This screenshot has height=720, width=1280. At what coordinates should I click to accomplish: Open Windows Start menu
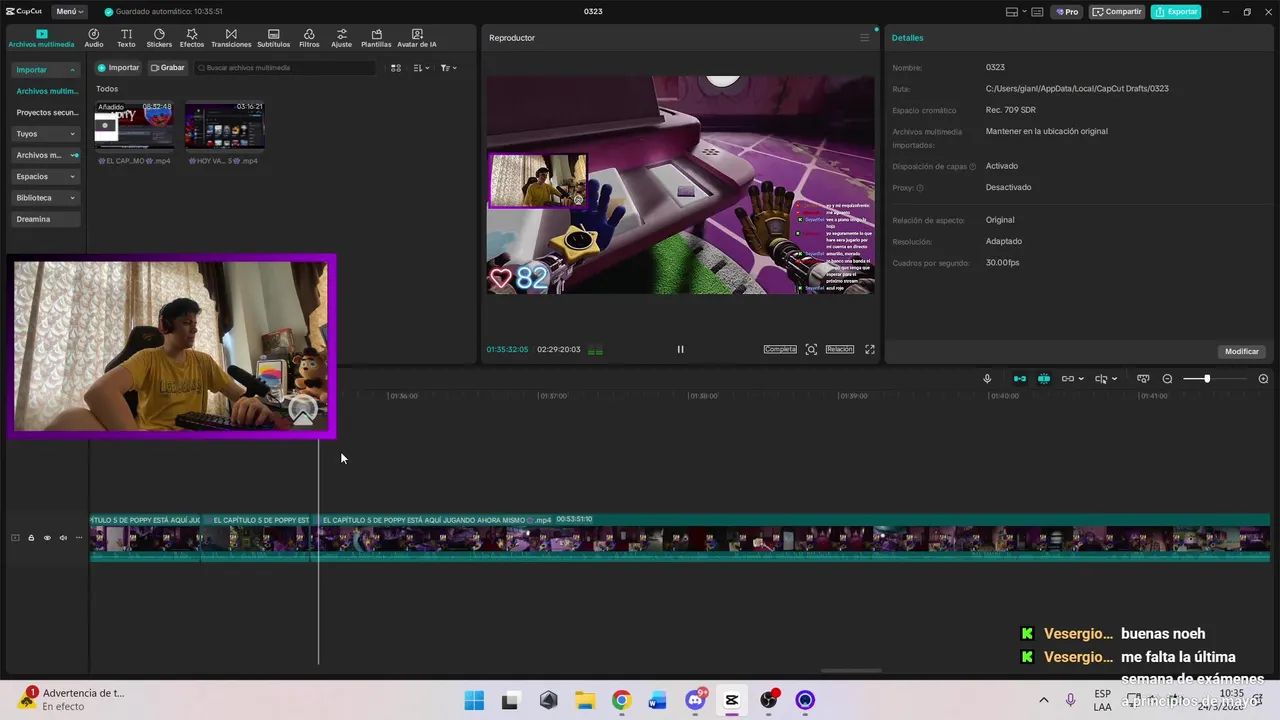click(x=474, y=700)
